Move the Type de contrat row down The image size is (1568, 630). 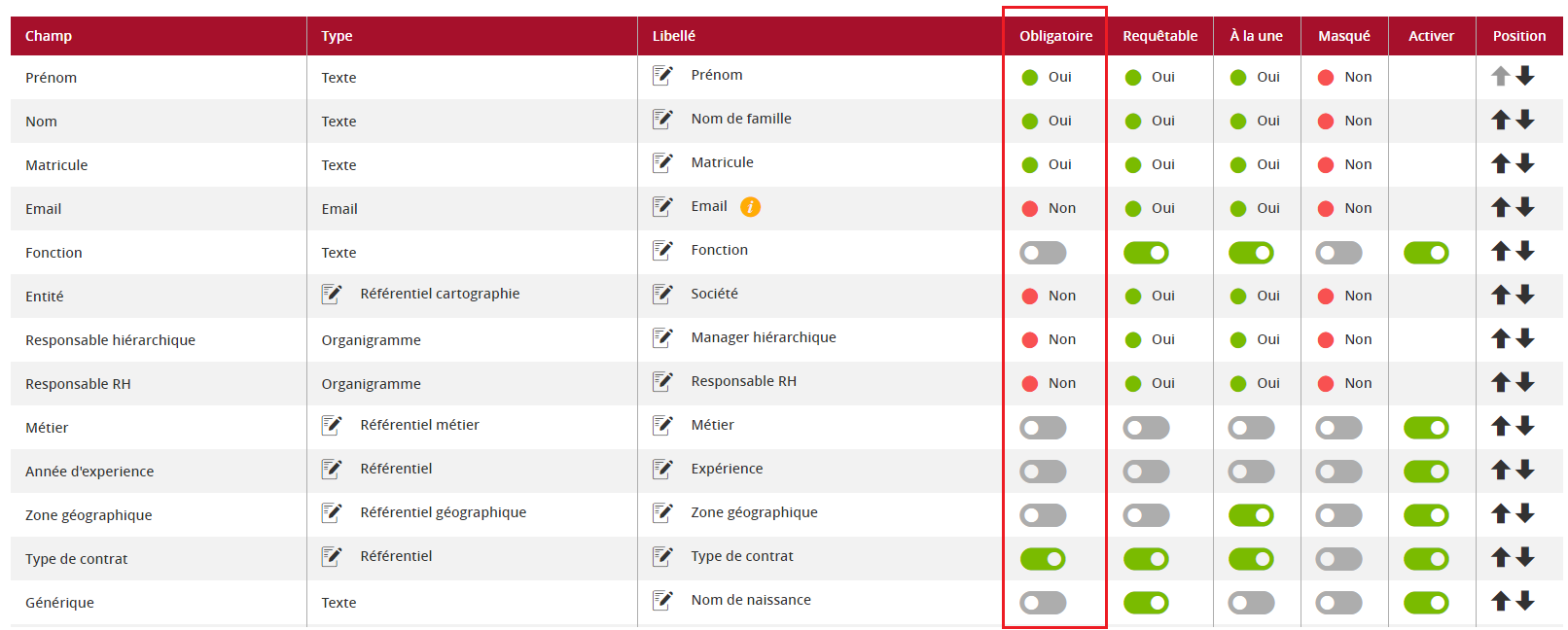[1525, 557]
